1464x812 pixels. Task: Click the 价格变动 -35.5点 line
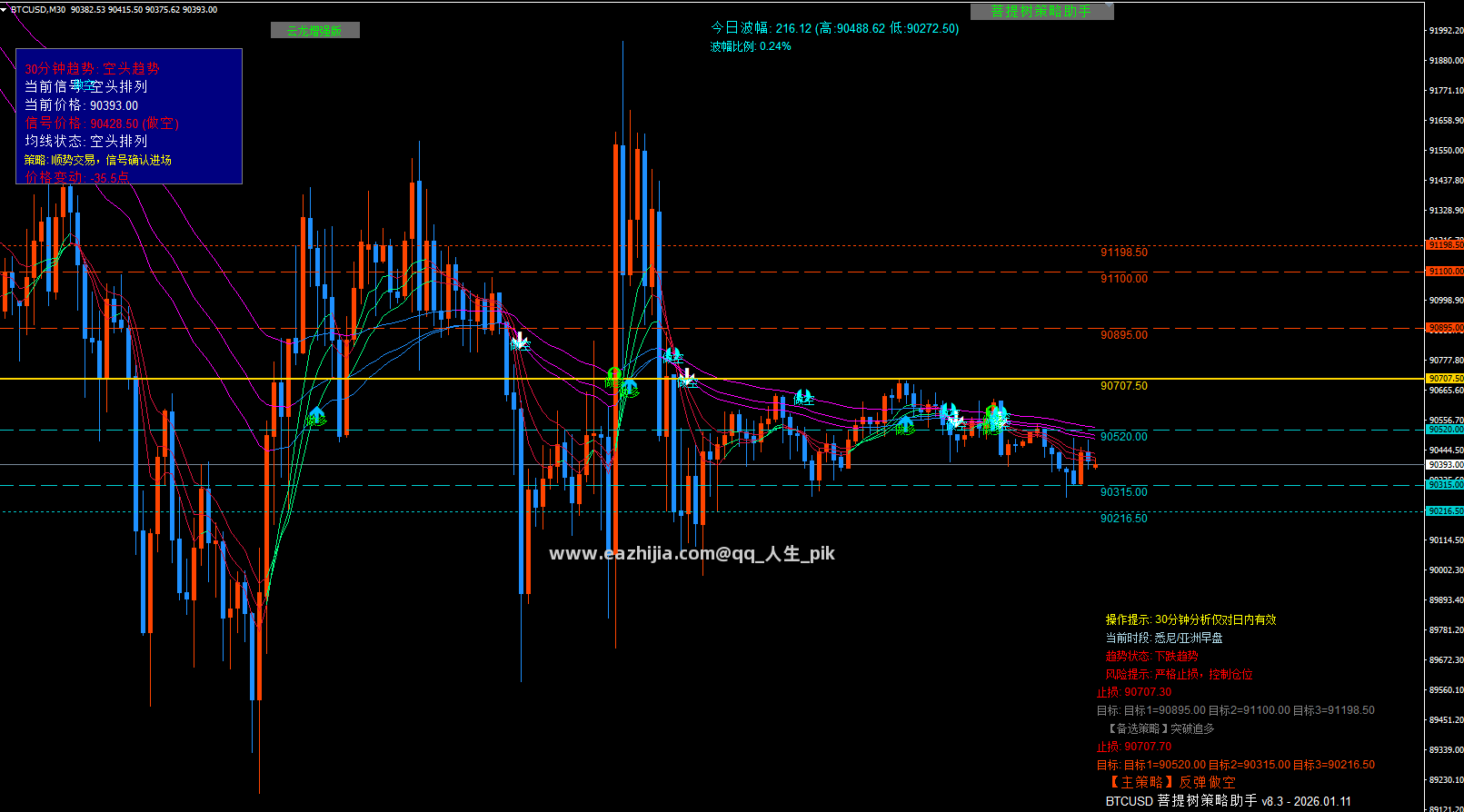[x=76, y=177]
